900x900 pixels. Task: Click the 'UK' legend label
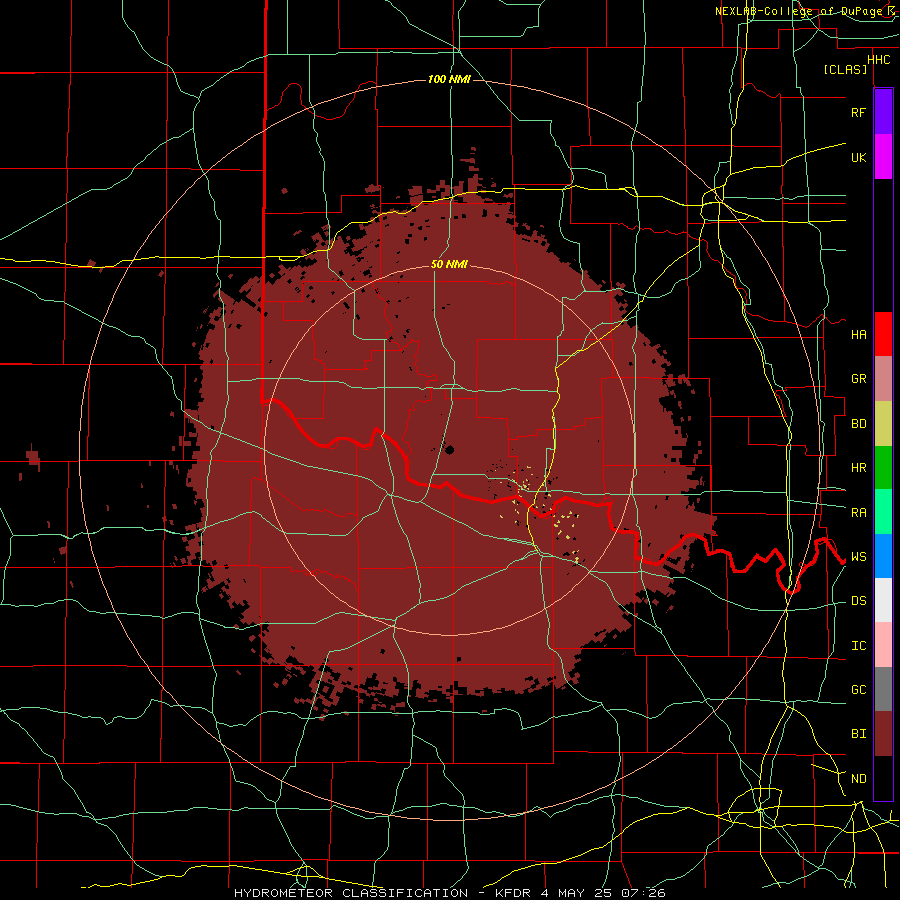[x=859, y=157]
